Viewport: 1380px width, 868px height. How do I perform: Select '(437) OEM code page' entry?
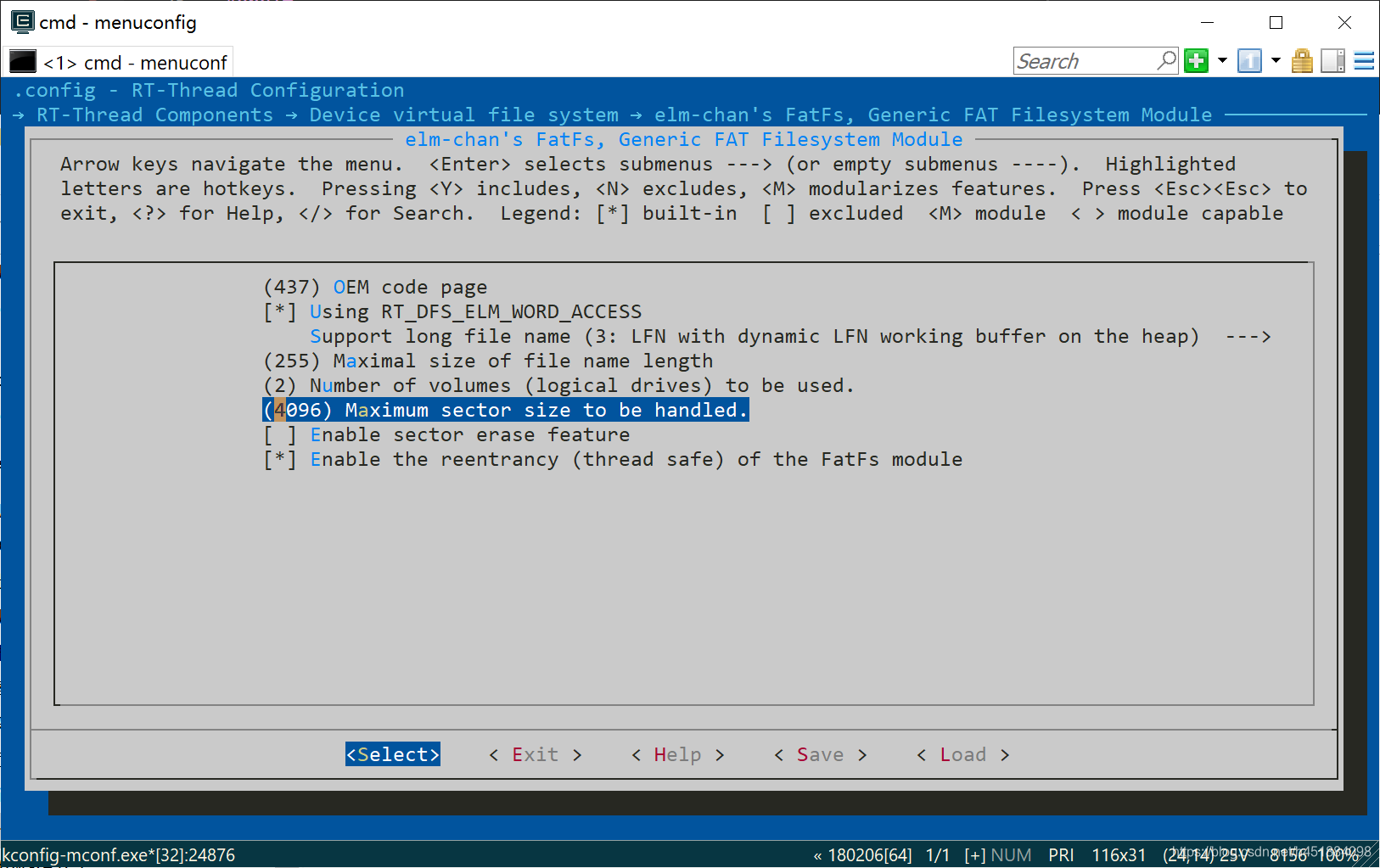[375, 287]
